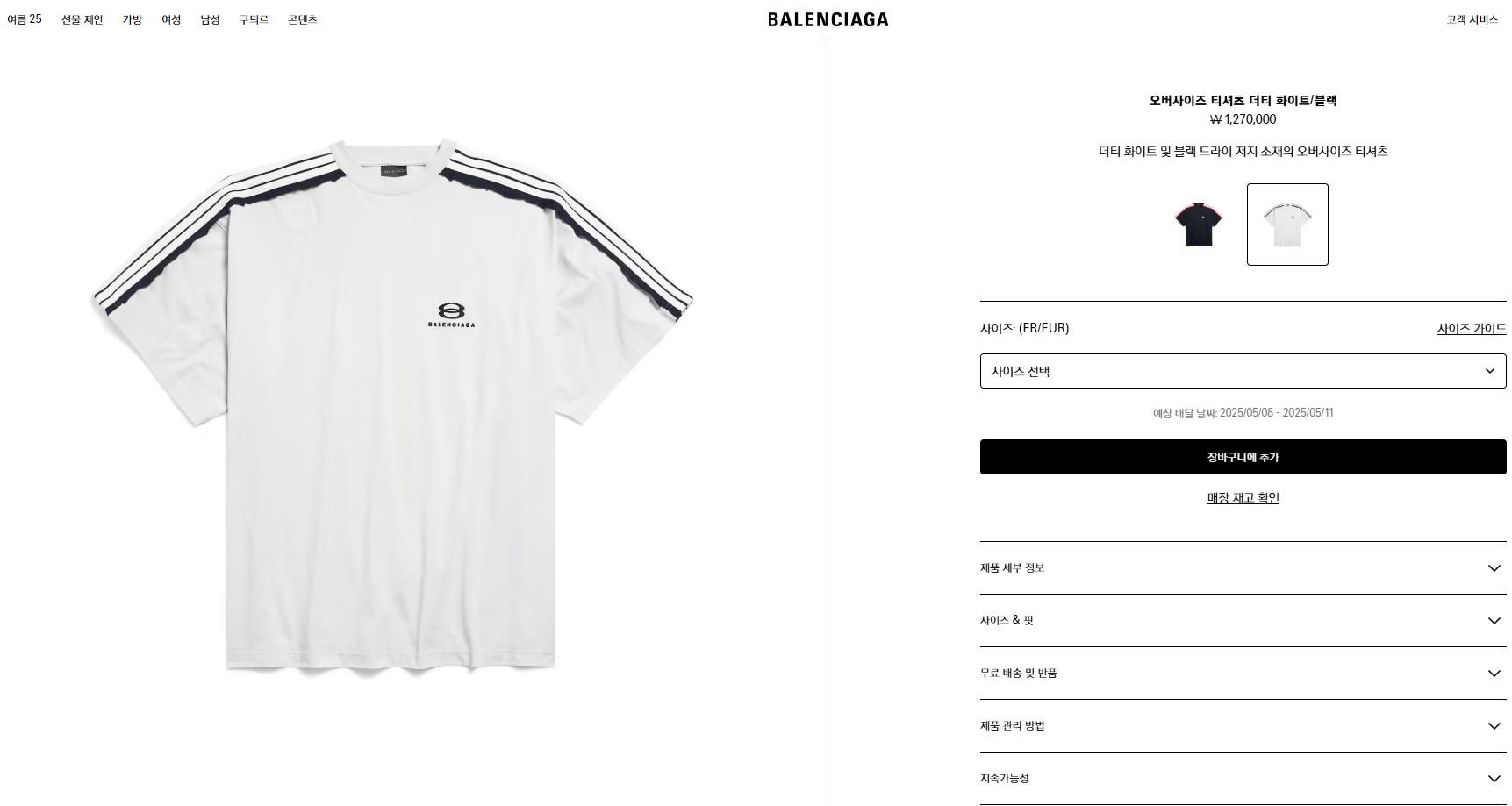Expand the 제품 세부 정보 section chevron
Image resolution: width=1512 pixels, height=806 pixels.
coord(1494,568)
